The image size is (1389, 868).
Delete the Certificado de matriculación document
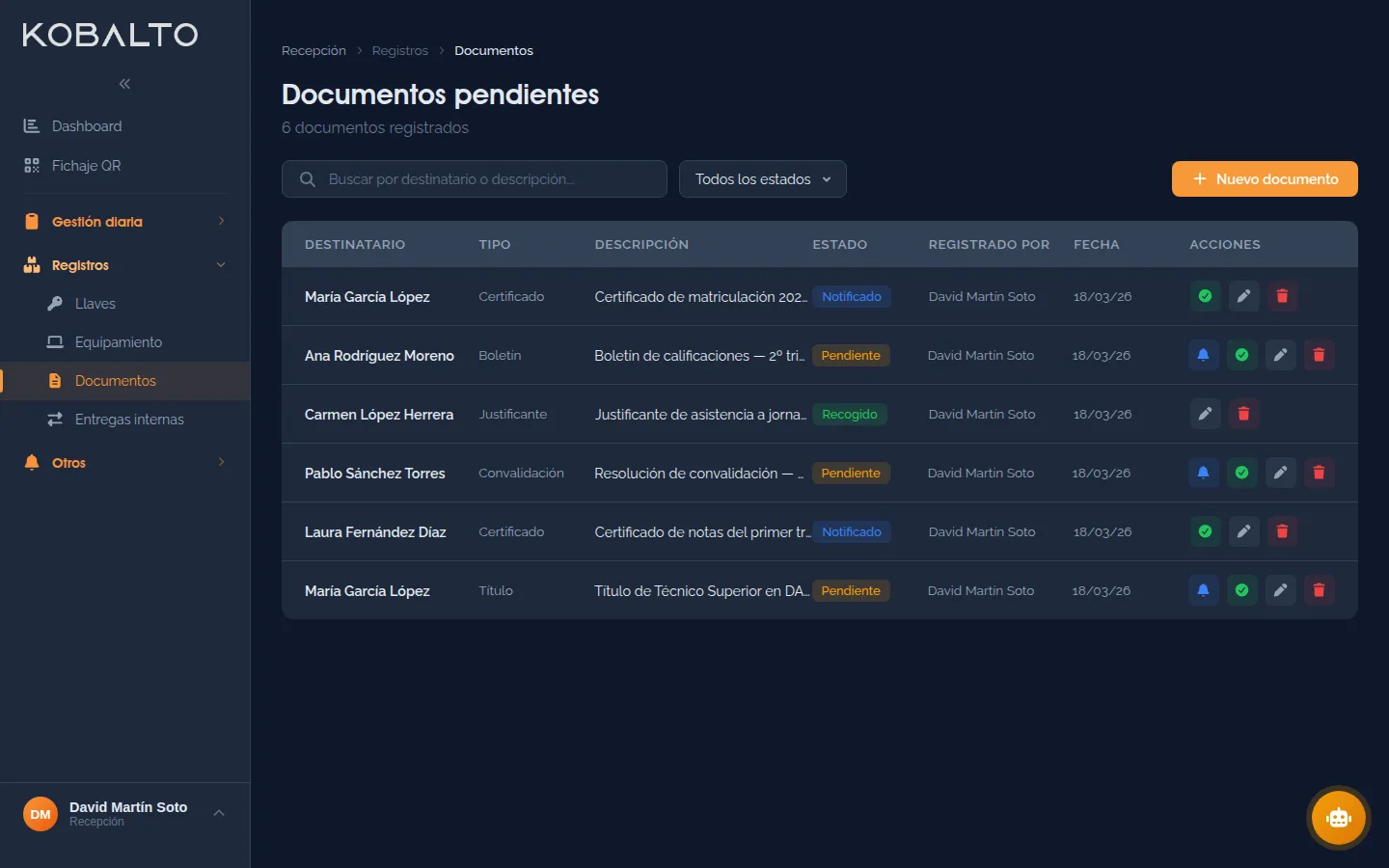(1282, 296)
